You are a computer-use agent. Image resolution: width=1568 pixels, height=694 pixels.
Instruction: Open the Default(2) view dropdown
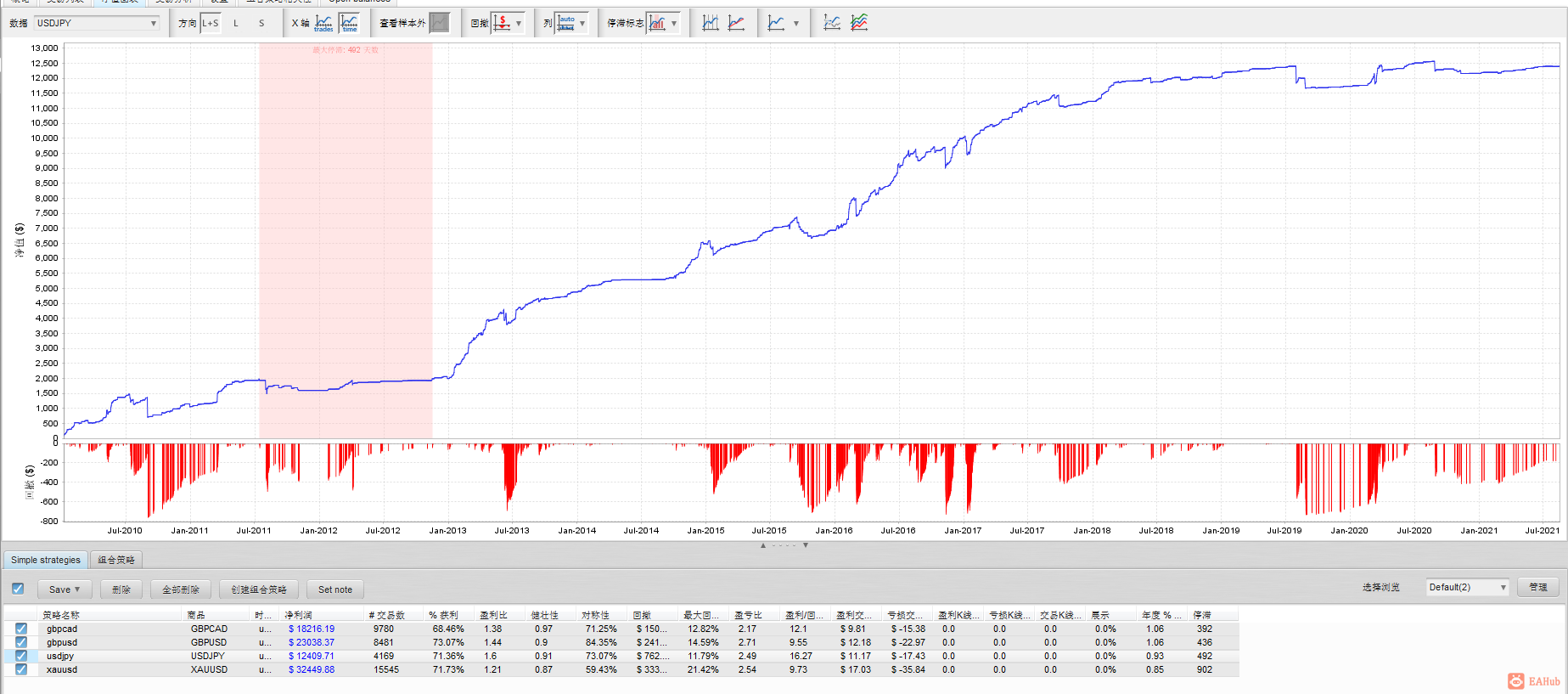[x=1467, y=587]
